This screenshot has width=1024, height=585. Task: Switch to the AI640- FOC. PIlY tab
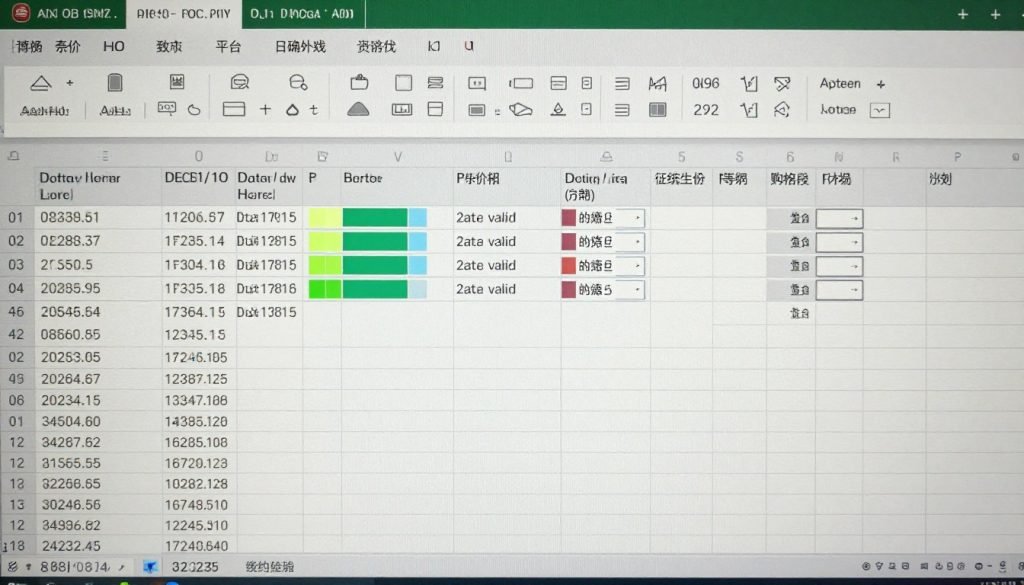tap(182, 14)
